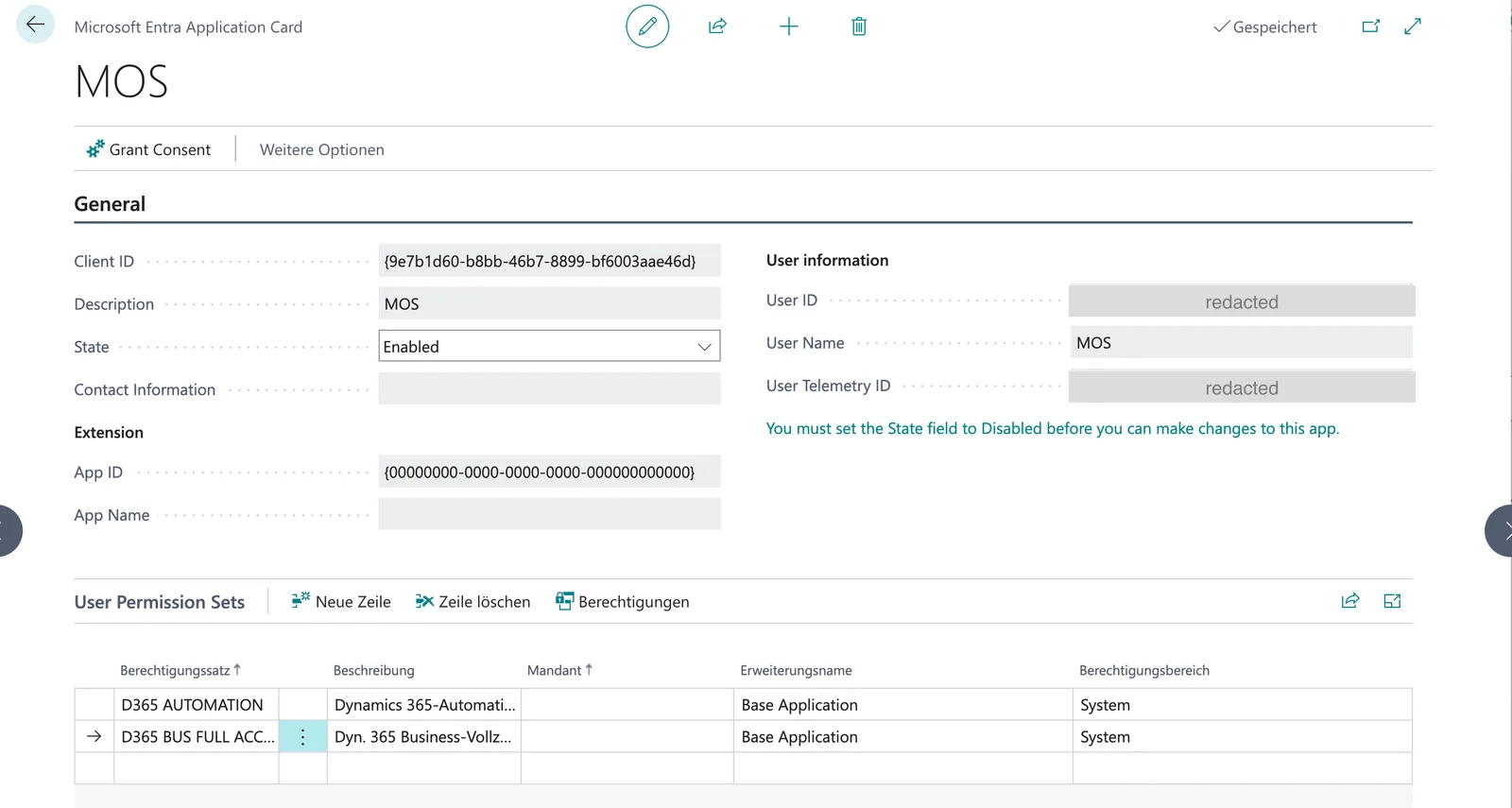The width and height of the screenshot is (1512, 808).
Task: Add a Neue Zeile to permission sets
Action: (x=341, y=601)
